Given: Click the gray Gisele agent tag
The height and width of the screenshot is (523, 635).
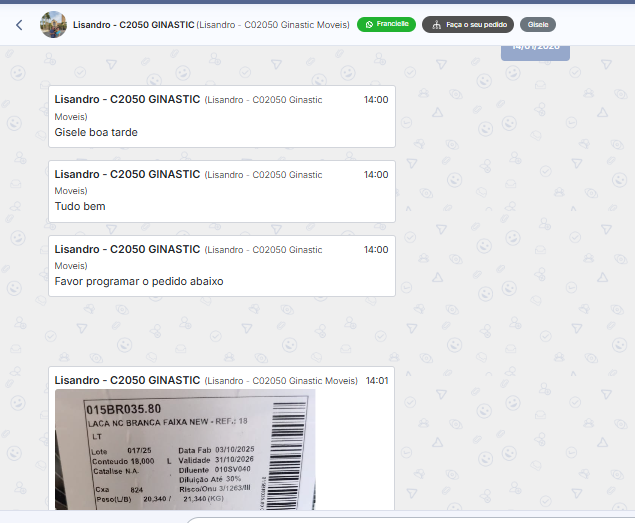Looking at the screenshot, I should click(x=538, y=25).
